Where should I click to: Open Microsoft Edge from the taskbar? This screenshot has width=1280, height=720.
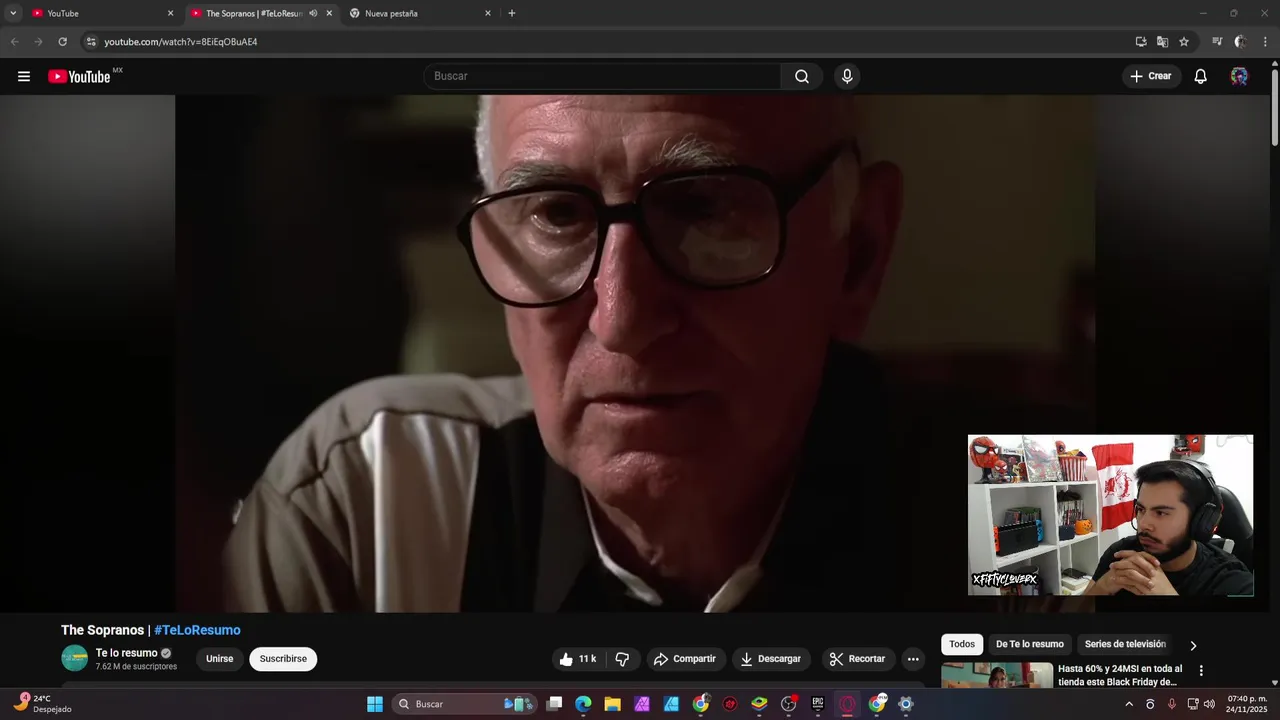tap(583, 704)
